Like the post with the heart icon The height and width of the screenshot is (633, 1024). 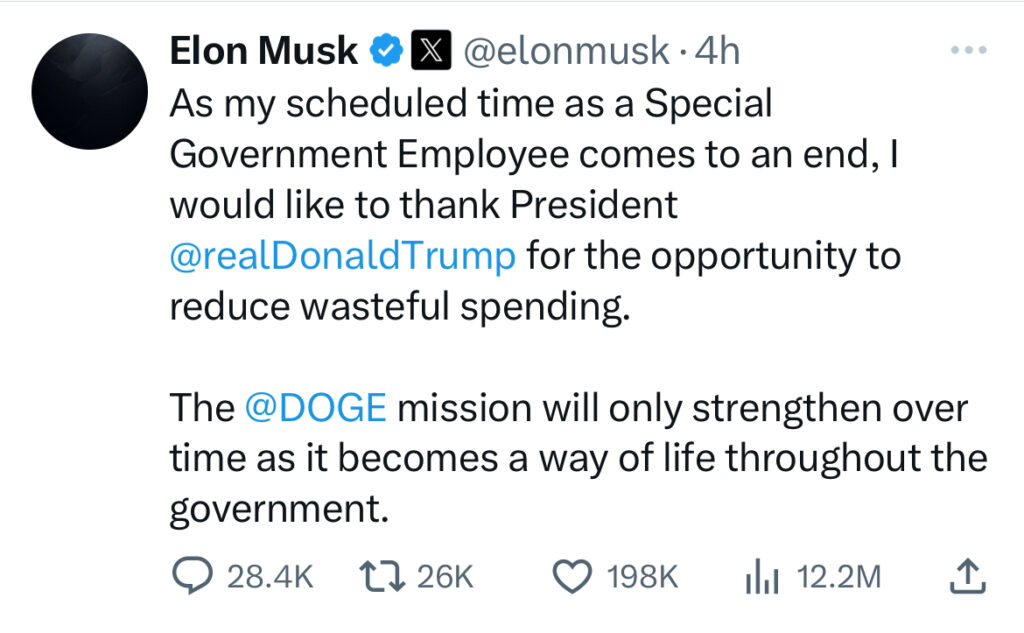click(x=572, y=577)
